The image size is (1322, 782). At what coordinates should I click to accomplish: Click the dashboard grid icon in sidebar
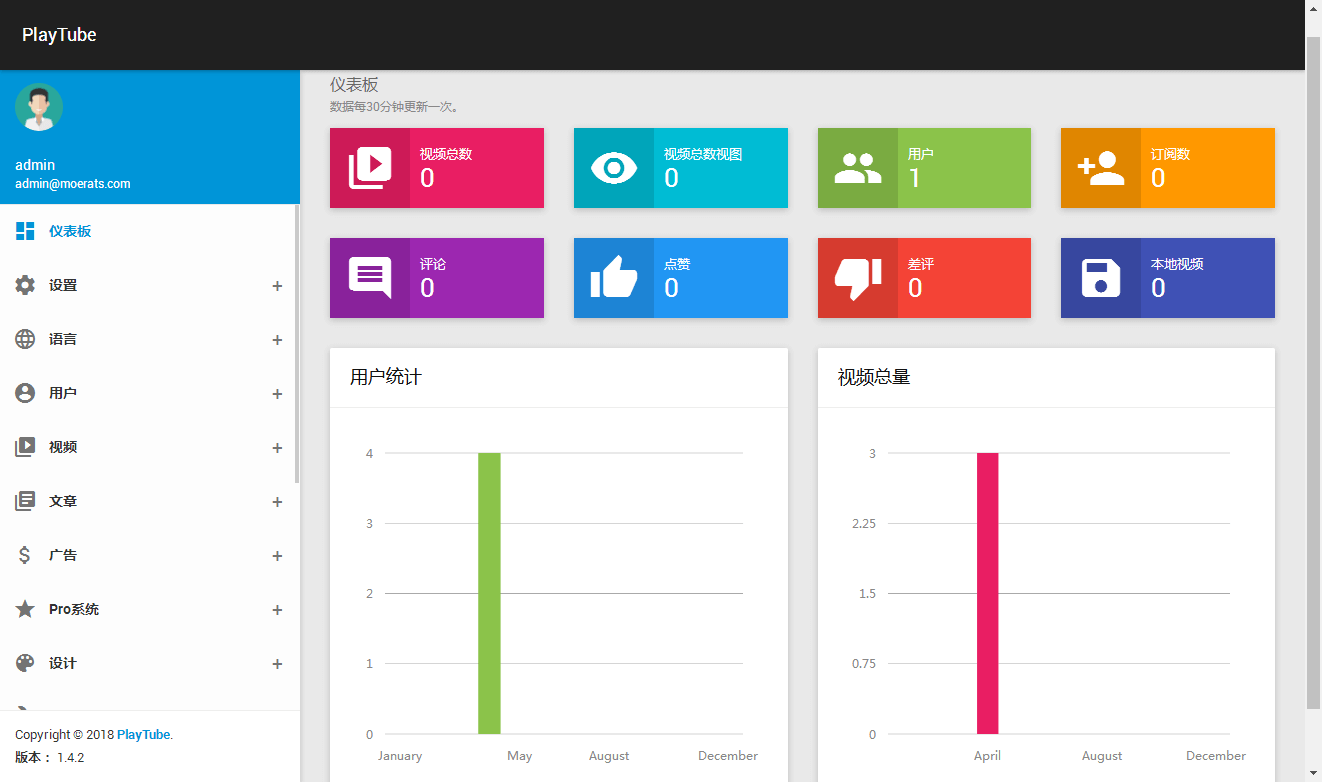(x=25, y=231)
